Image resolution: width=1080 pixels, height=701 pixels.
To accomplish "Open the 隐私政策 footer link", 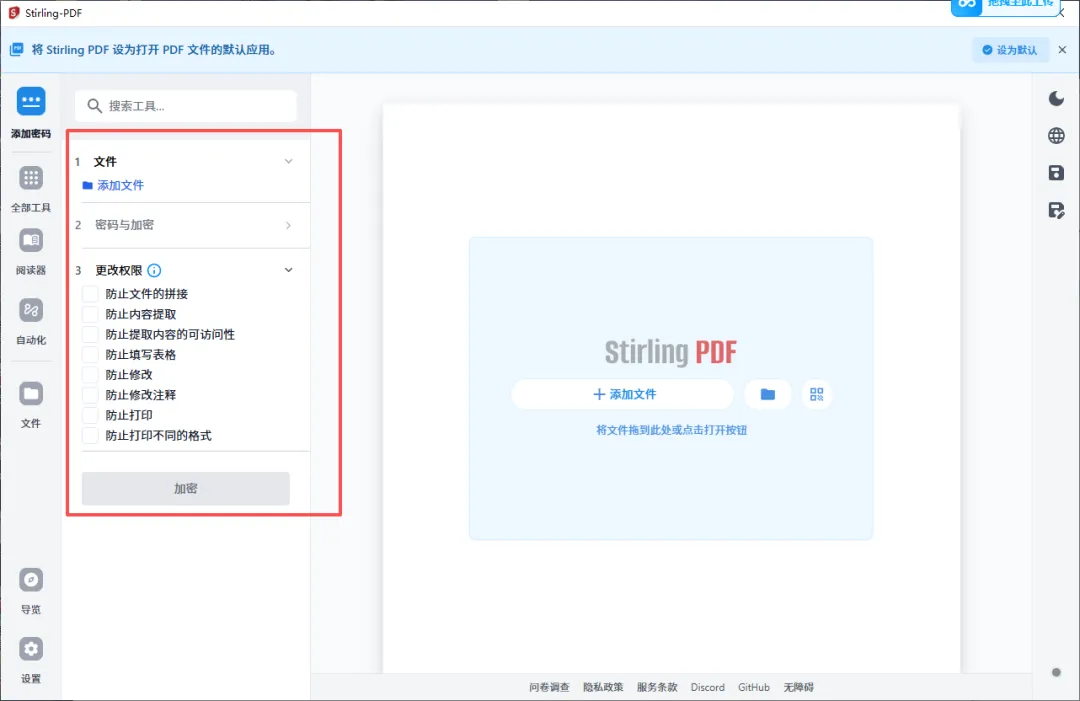I will coord(603,687).
